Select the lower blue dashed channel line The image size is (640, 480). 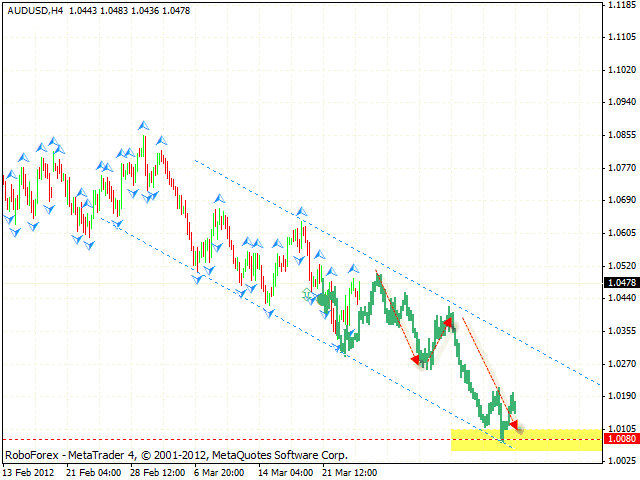307,333
